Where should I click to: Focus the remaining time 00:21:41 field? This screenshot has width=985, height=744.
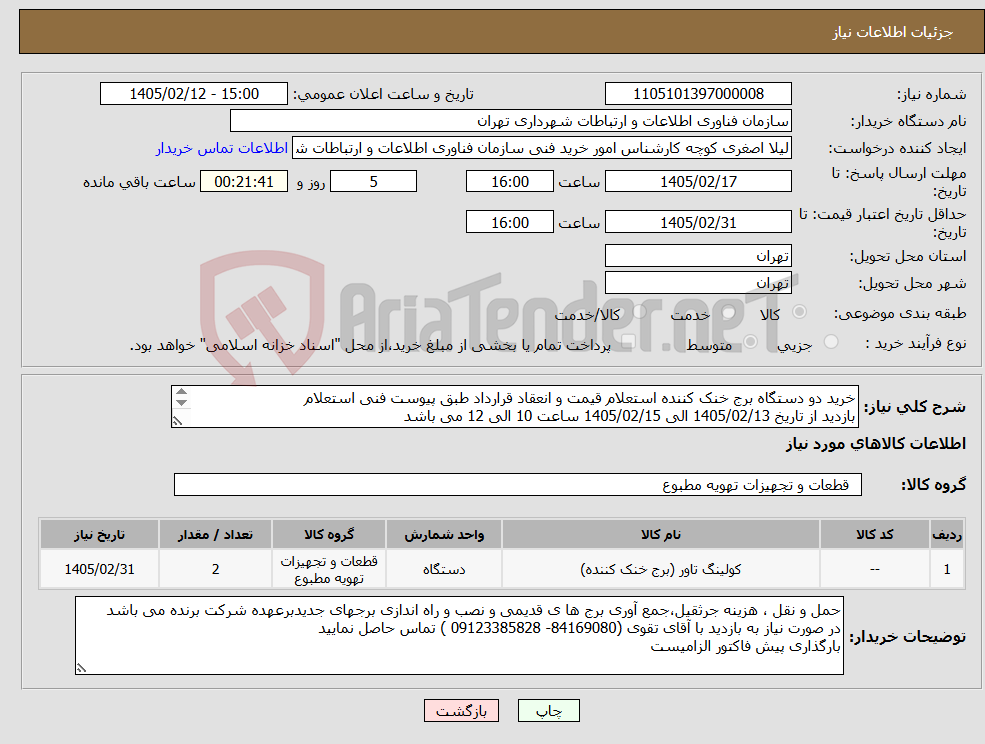(x=244, y=182)
